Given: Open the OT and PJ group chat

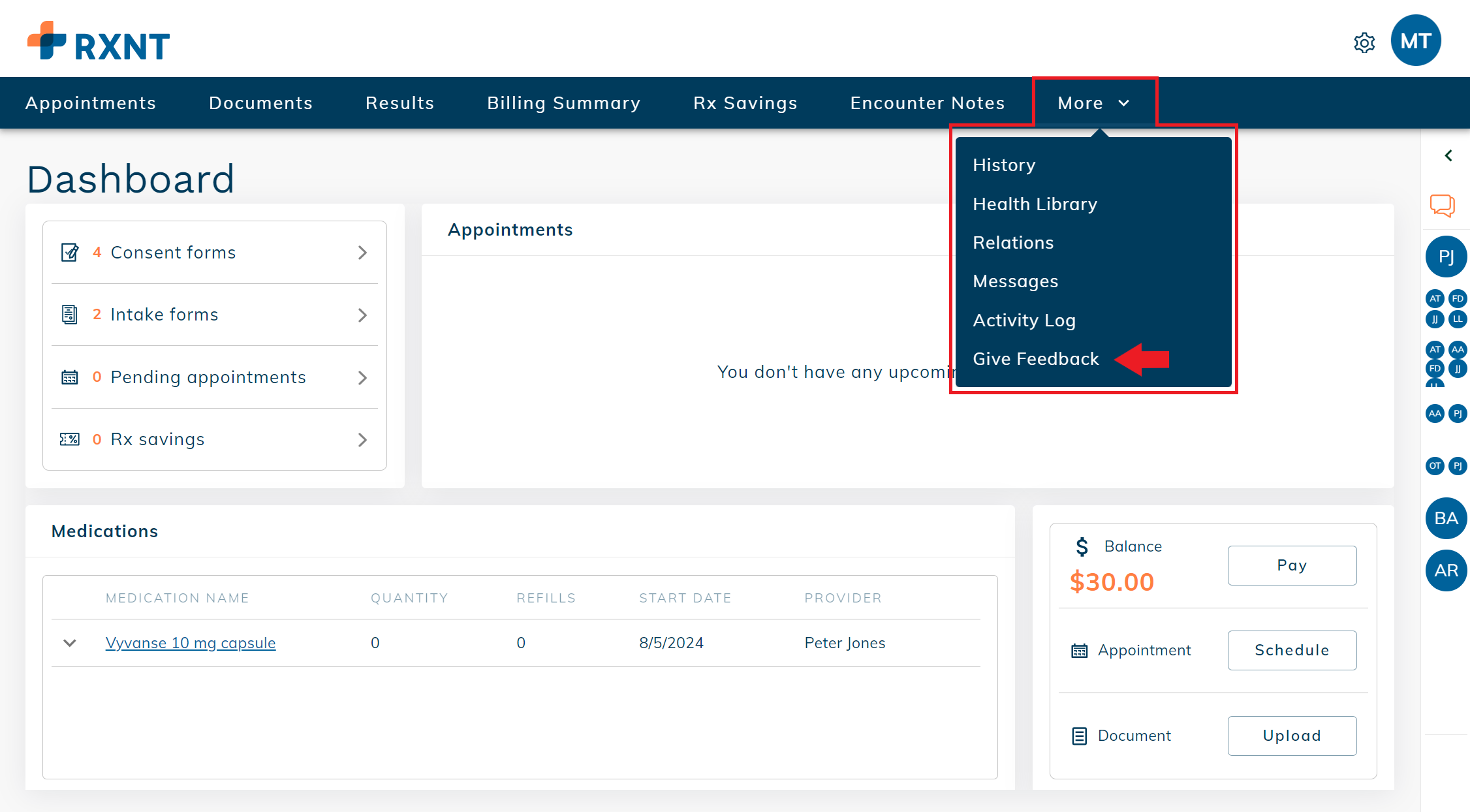Looking at the screenshot, I should pos(1446,465).
